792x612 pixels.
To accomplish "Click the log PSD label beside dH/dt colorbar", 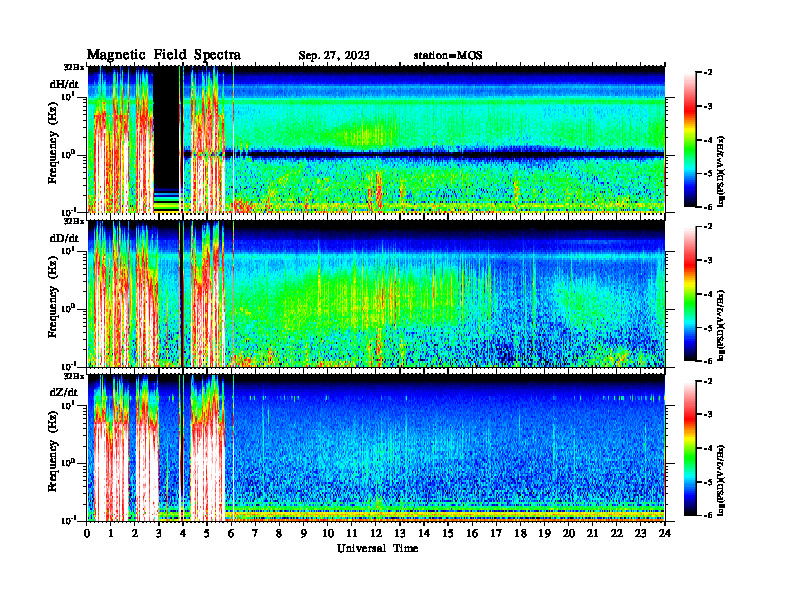I will (721, 171).
